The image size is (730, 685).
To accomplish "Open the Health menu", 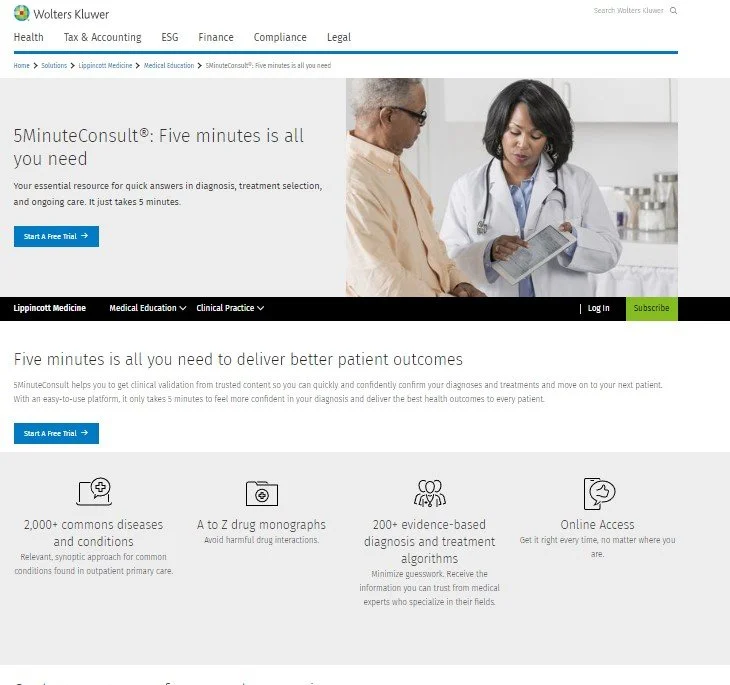I will (28, 37).
